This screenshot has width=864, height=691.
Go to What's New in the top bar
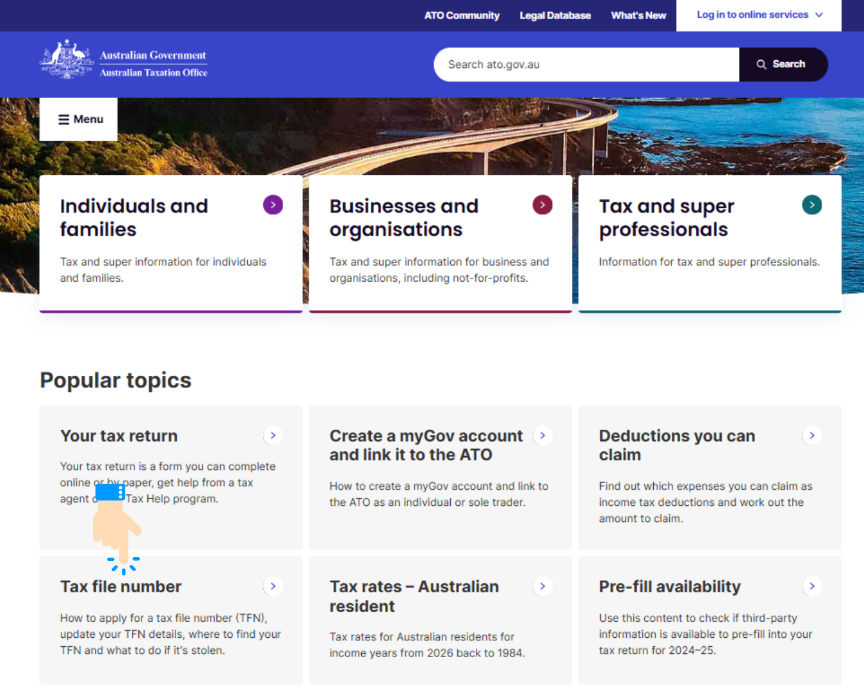coord(638,16)
